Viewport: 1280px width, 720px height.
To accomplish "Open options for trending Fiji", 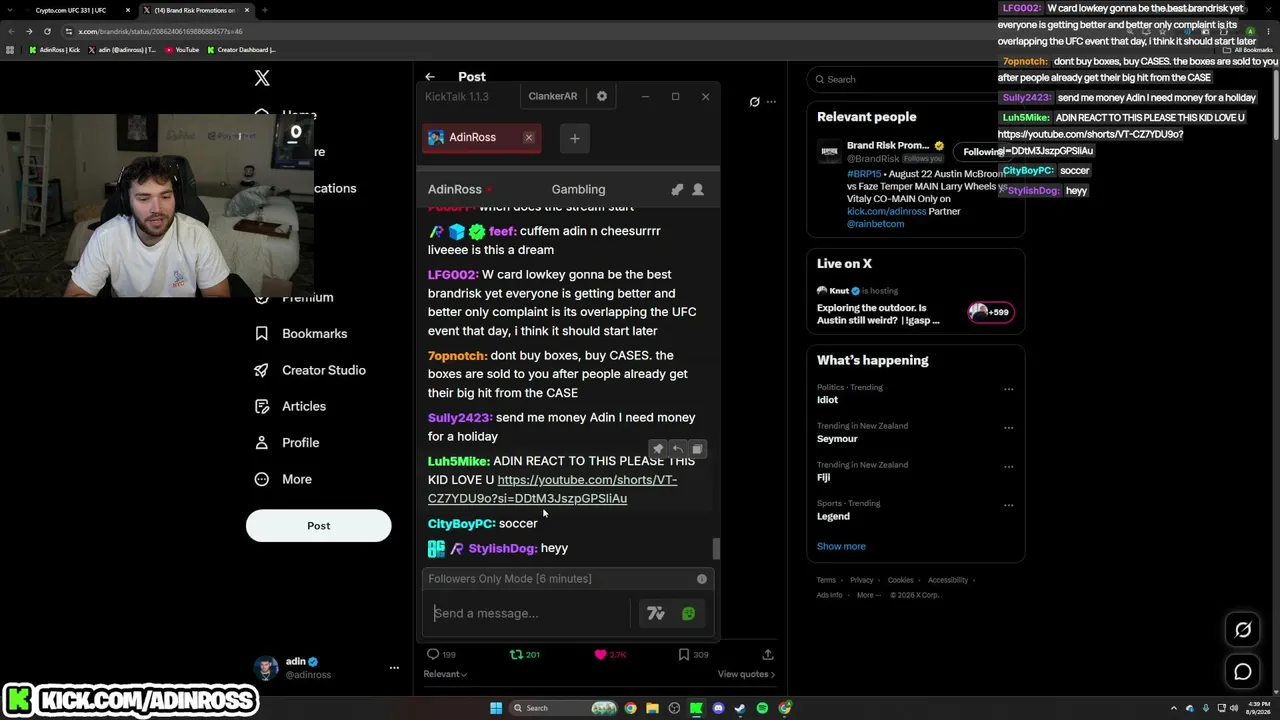I will (1008, 466).
